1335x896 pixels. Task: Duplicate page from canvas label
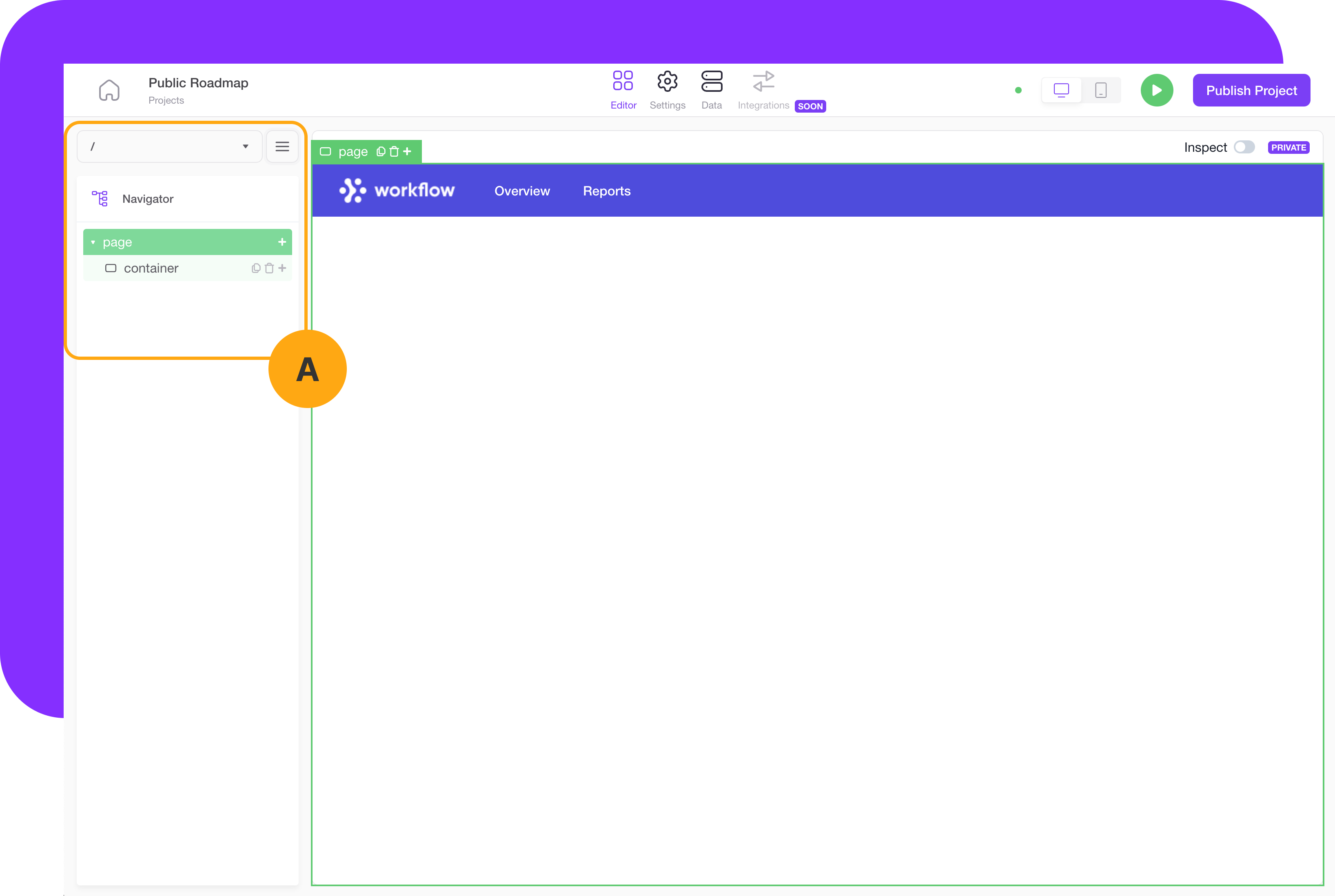(381, 151)
